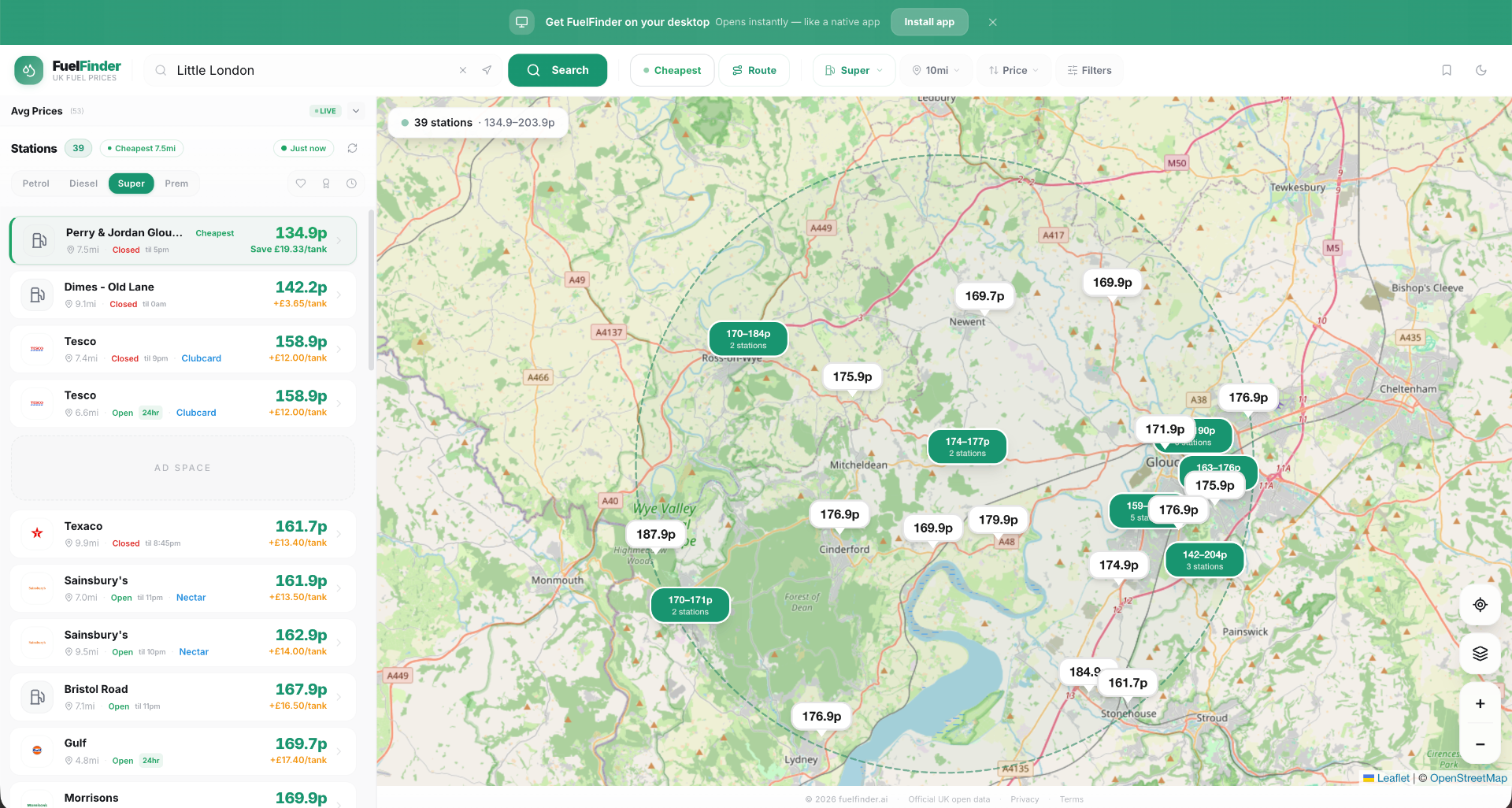The height and width of the screenshot is (808, 1512).
Task: Open the 10mi radius dropdown
Action: pyautogui.click(x=936, y=70)
